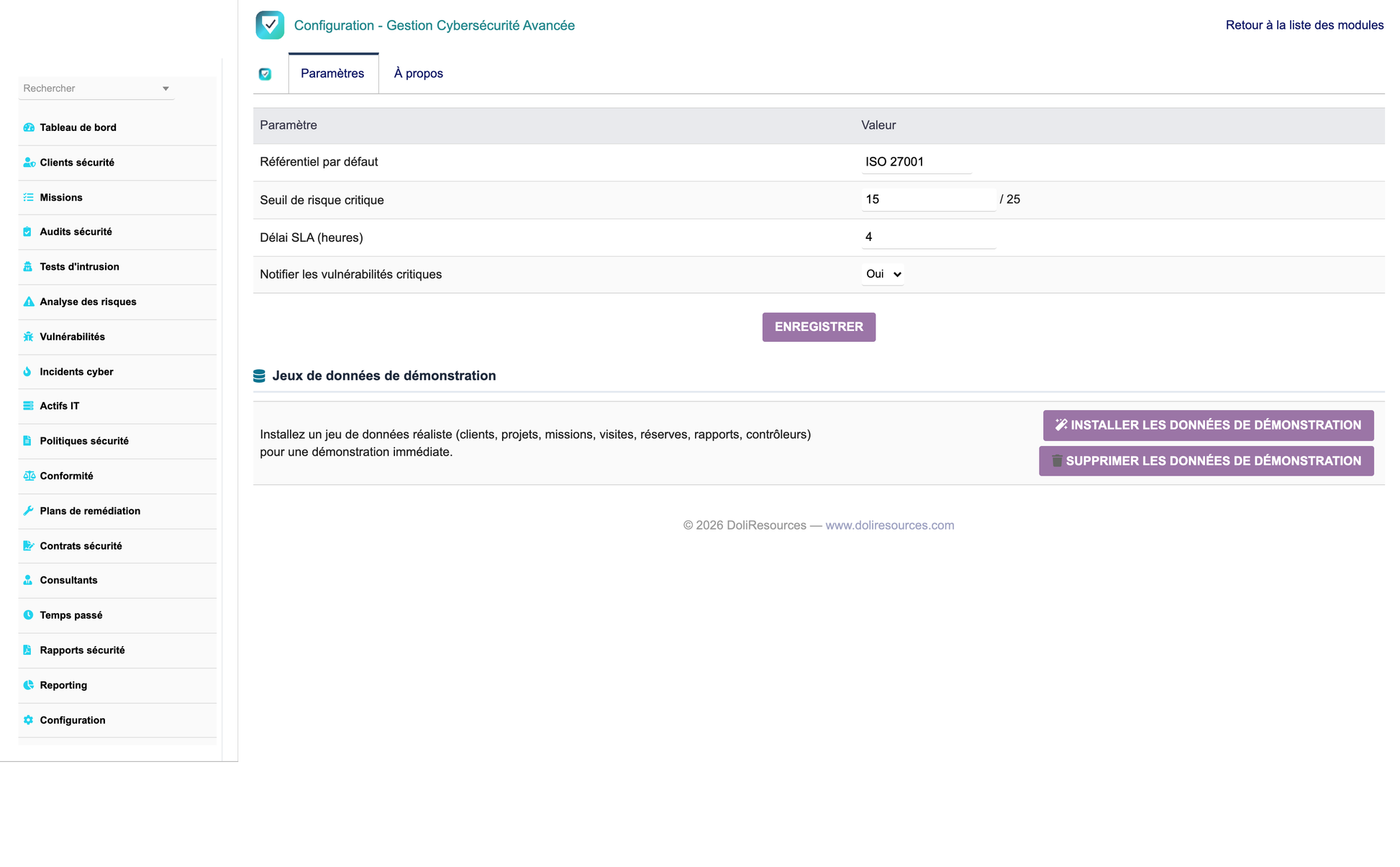Click the Clients sécurité users icon
Screen dimensions: 1400x867
[29, 163]
